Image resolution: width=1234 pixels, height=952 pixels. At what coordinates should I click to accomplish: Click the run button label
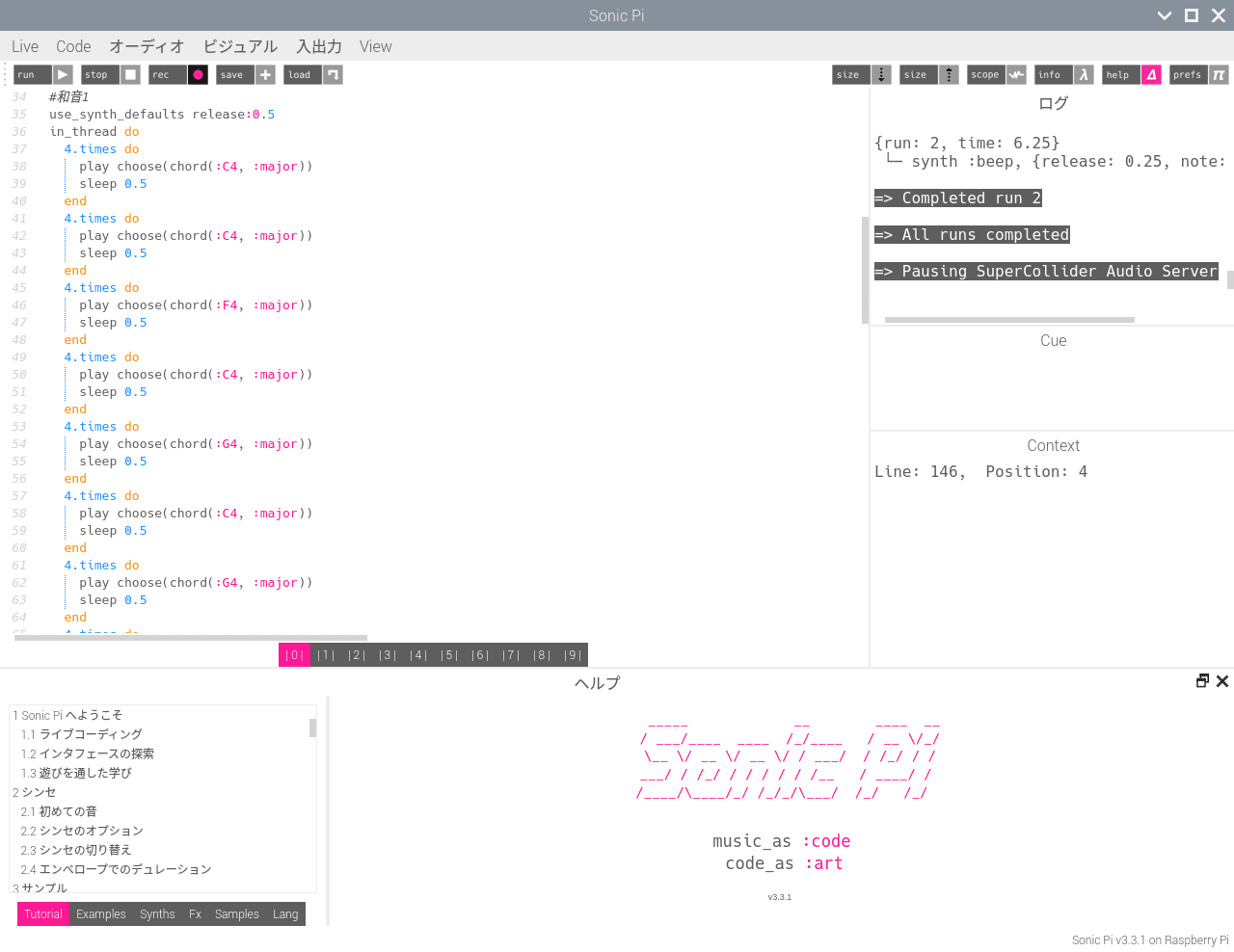point(33,74)
